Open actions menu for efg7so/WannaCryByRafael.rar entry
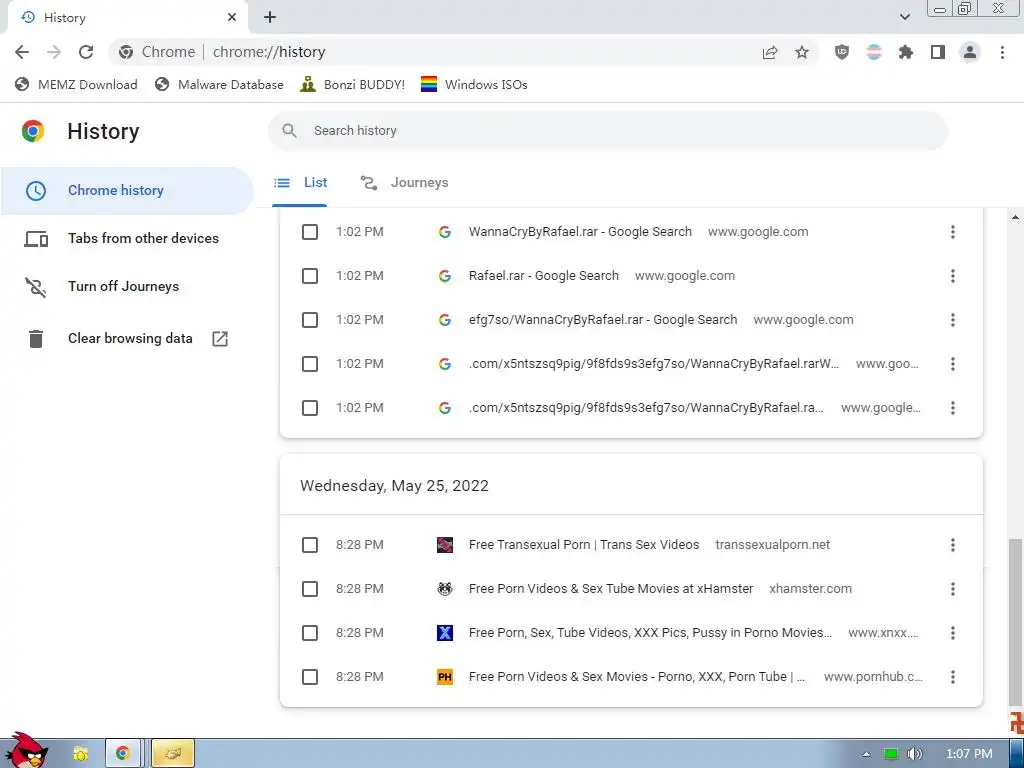 tap(953, 320)
